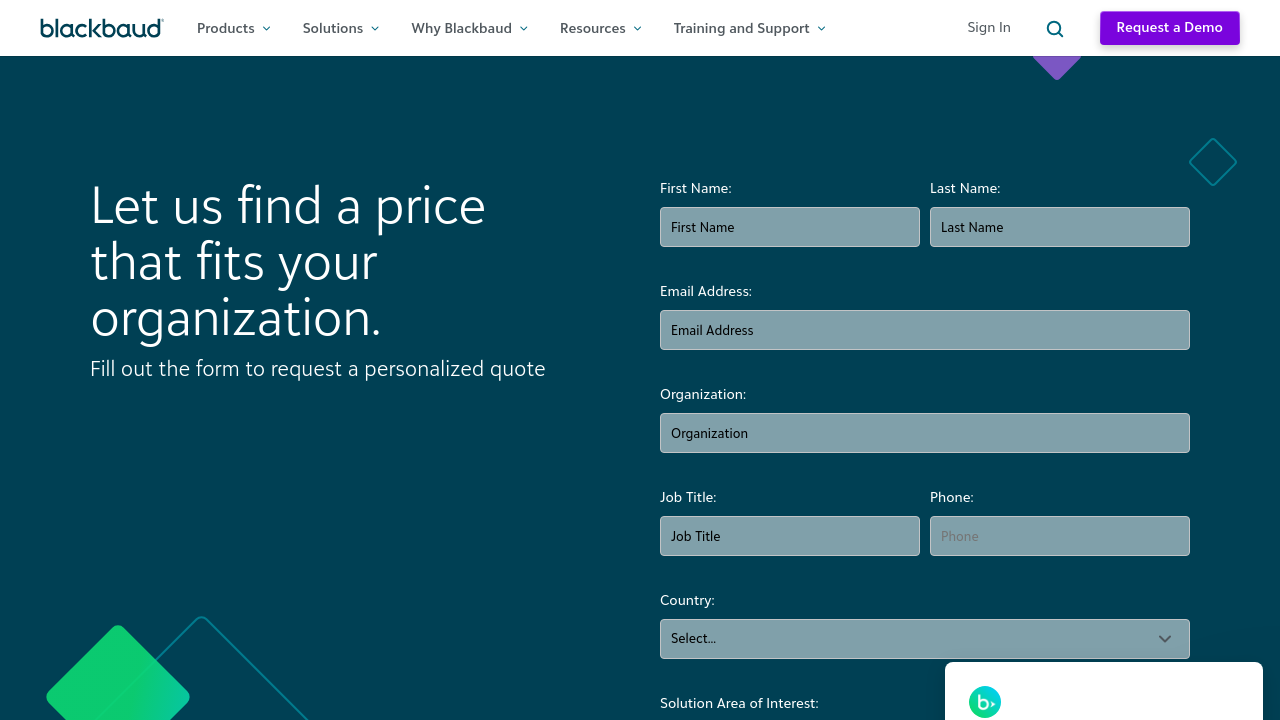Click the Country dropdown arrow

tap(1164, 639)
